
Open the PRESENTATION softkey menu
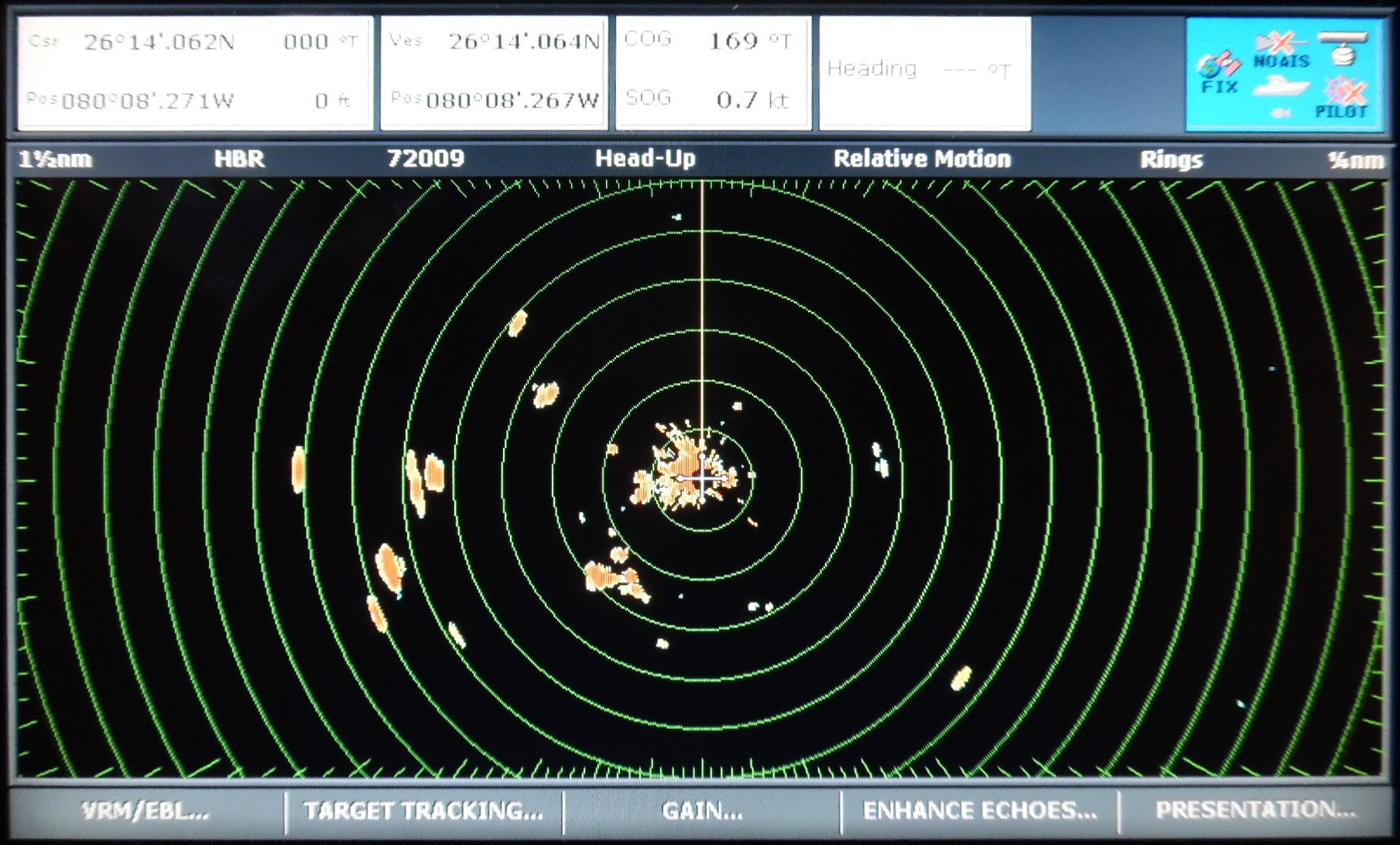(x=1255, y=810)
